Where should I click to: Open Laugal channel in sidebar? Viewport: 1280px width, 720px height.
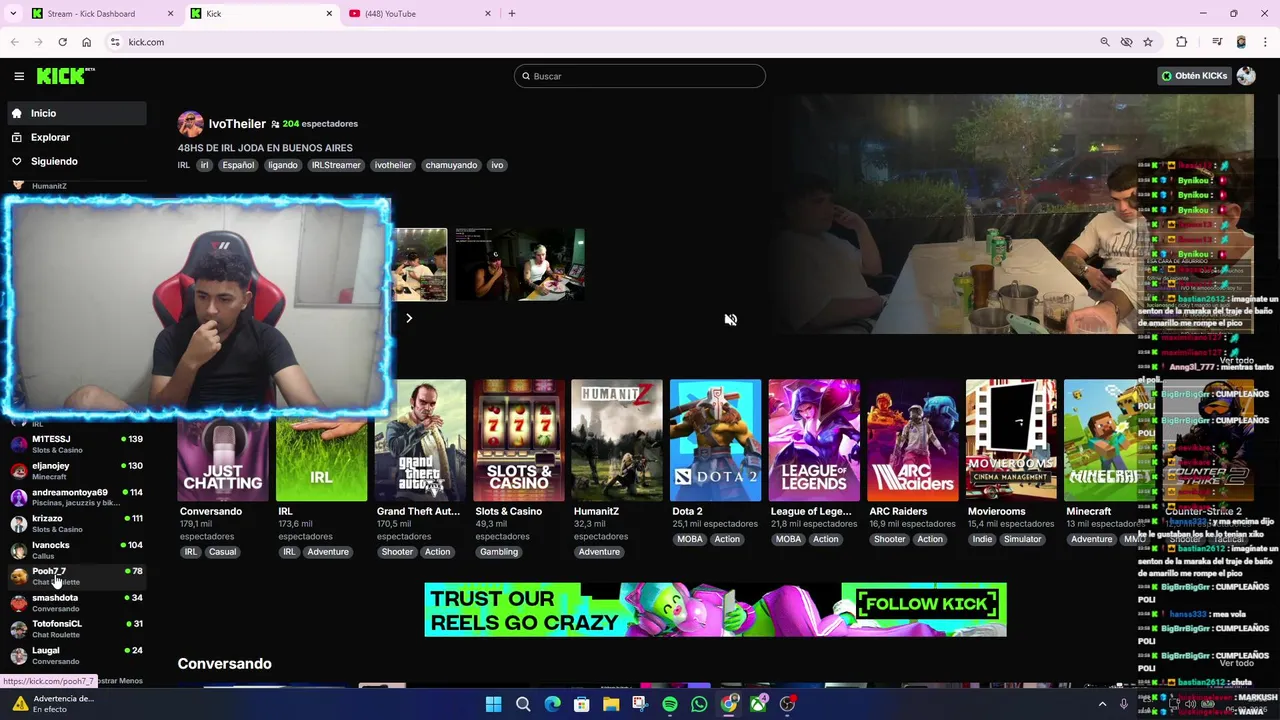(x=77, y=655)
